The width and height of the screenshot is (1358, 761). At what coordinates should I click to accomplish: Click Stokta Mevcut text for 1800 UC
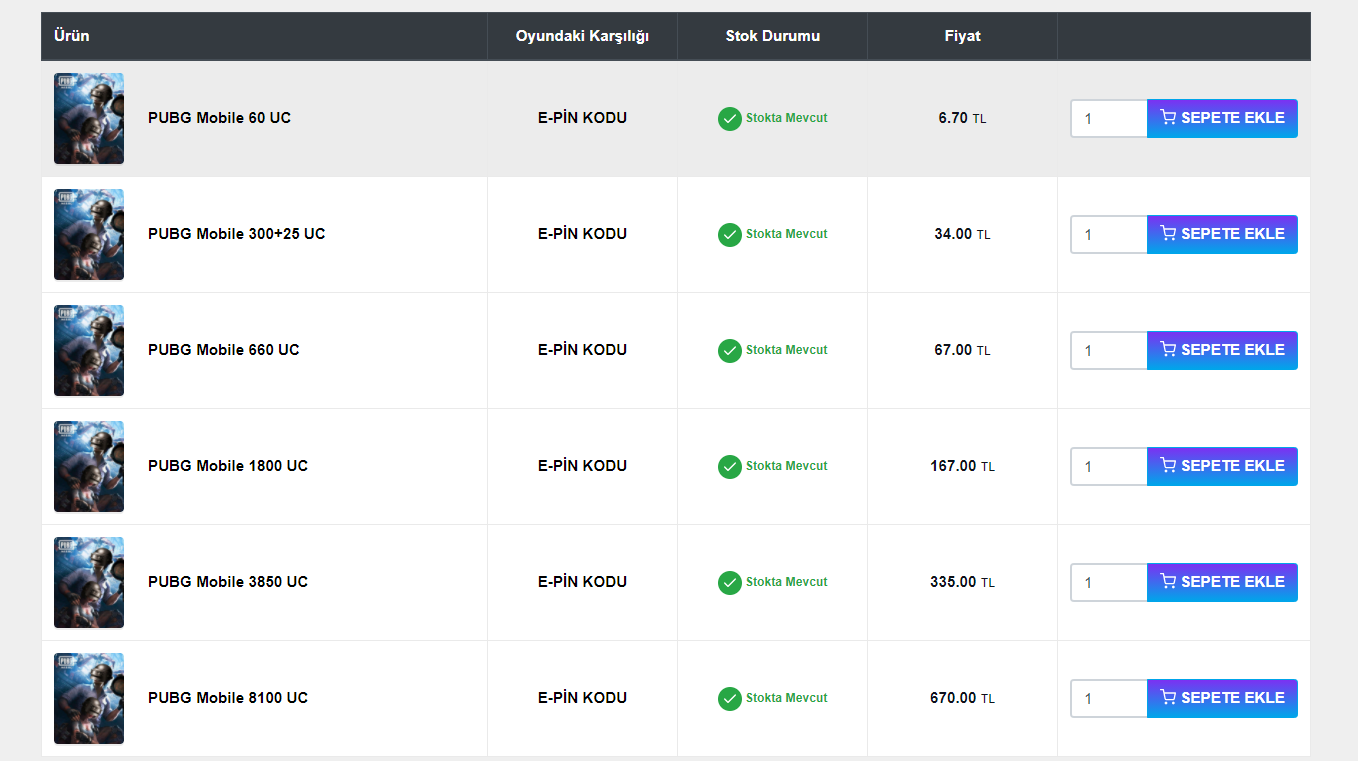pyautogui.click(x=787, y=466)
